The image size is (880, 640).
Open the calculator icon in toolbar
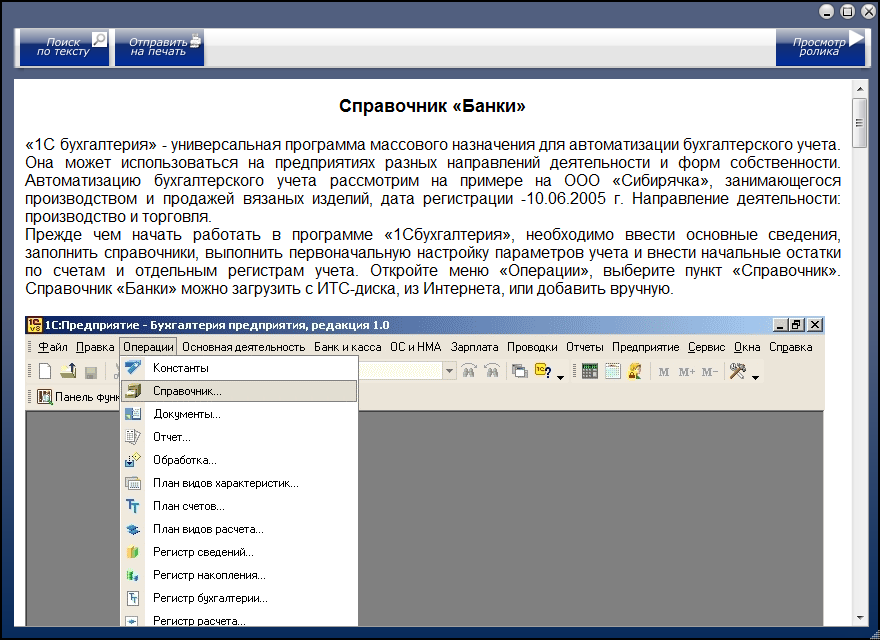point(590,371)
